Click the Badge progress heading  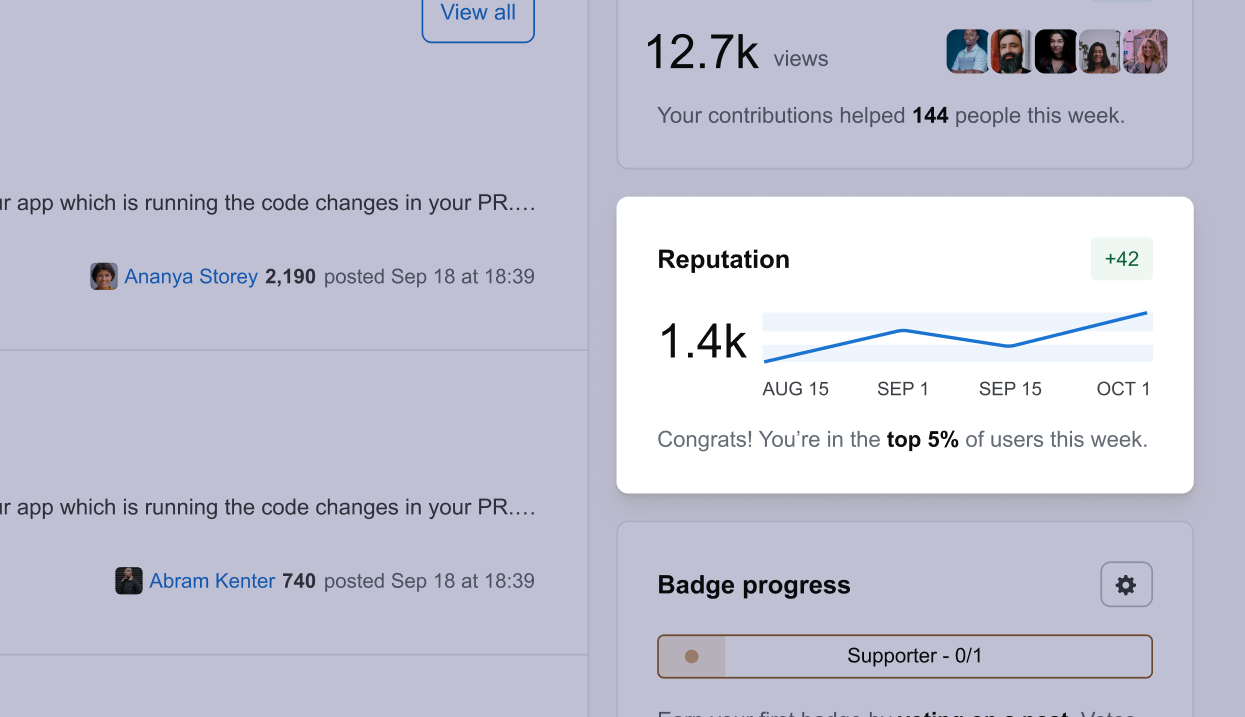point(754,585)
